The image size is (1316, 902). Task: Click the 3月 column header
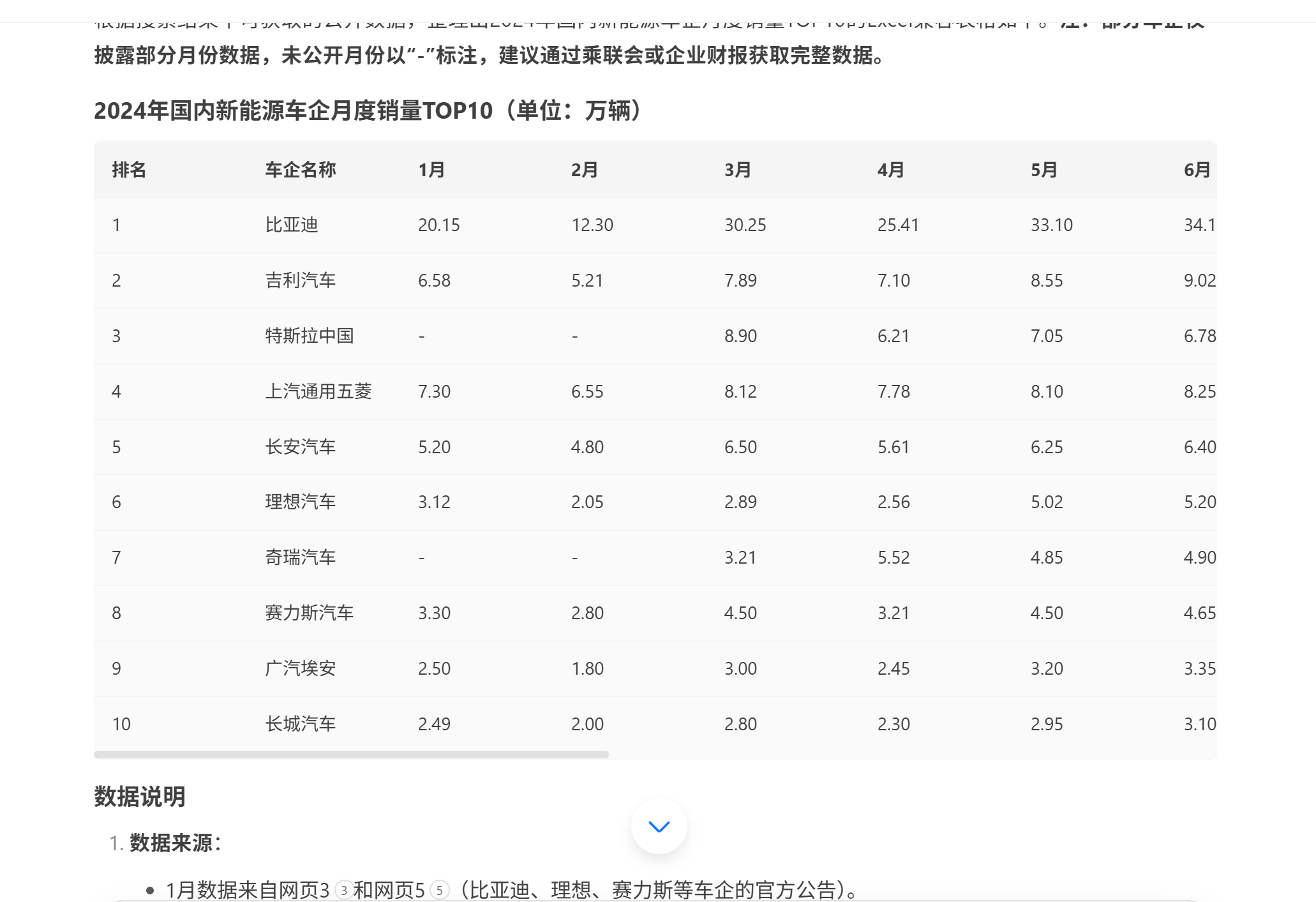point(737,170)
